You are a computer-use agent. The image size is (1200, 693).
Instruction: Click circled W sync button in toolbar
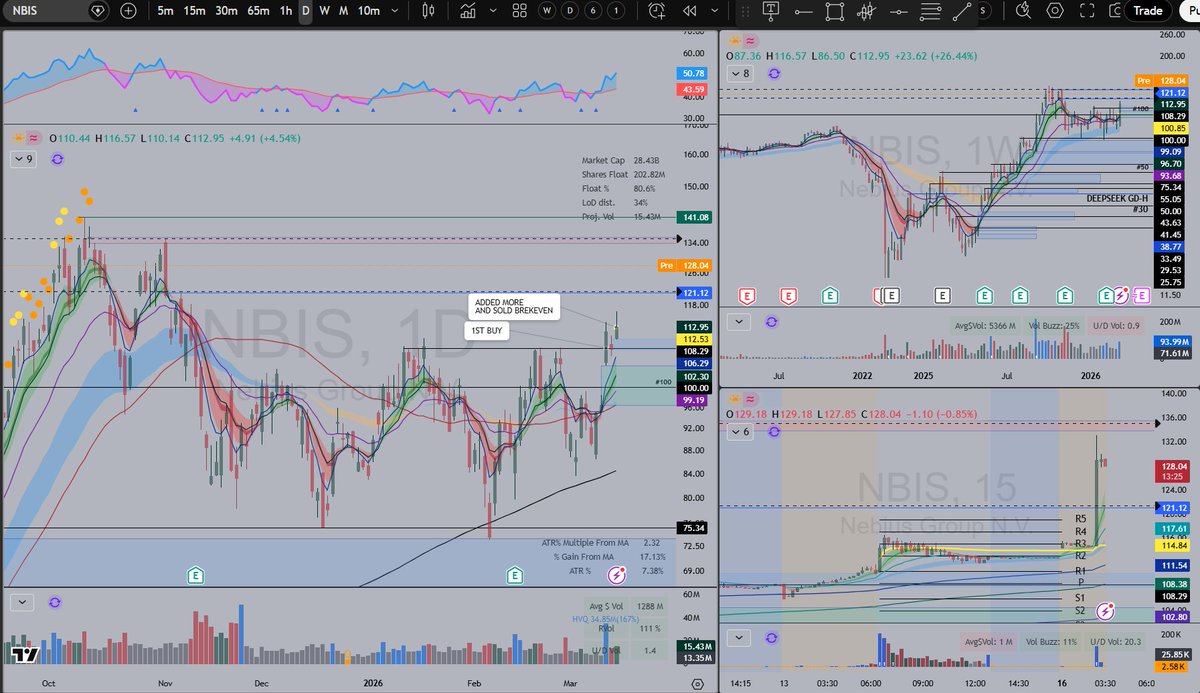tap(546, 11)
